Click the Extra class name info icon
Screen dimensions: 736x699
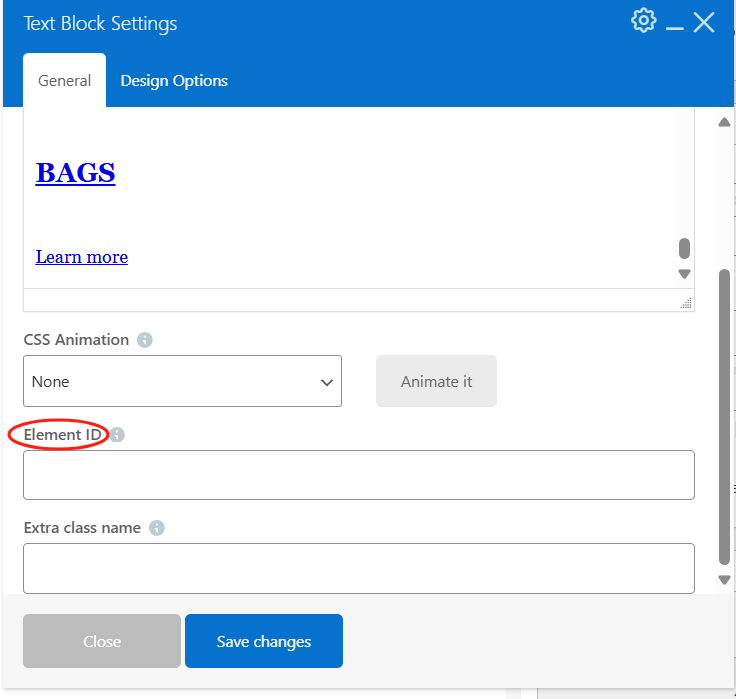click(157, 528)
